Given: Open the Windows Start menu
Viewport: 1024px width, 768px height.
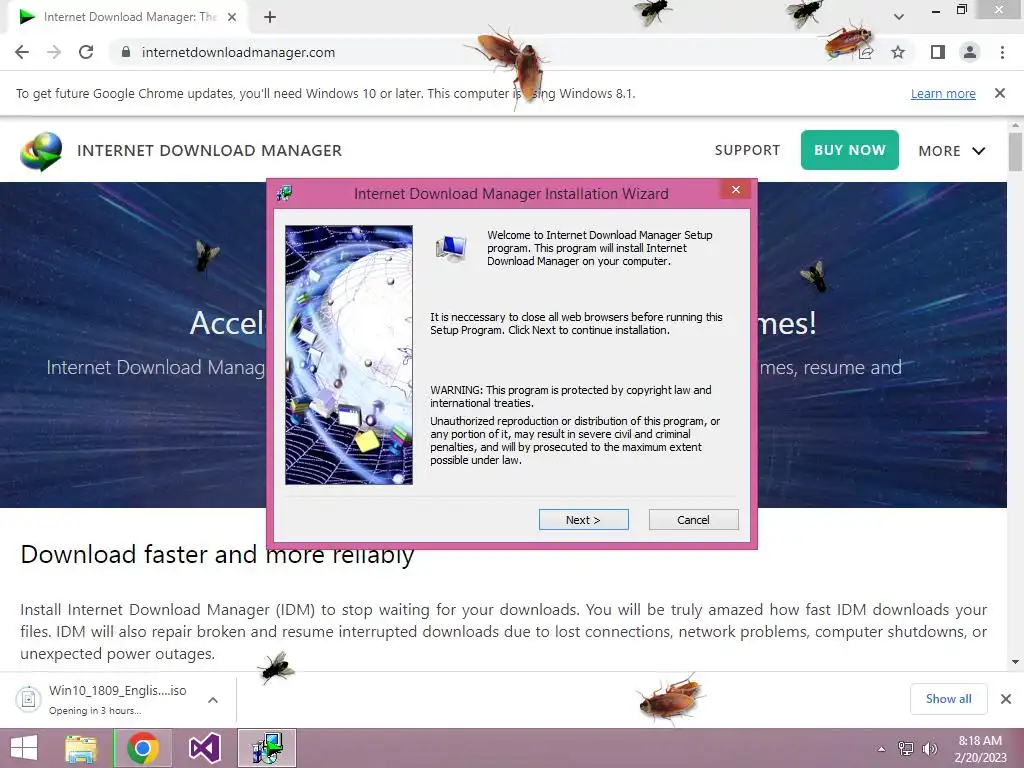Looking at the screenshot, I should pos(24,748).
